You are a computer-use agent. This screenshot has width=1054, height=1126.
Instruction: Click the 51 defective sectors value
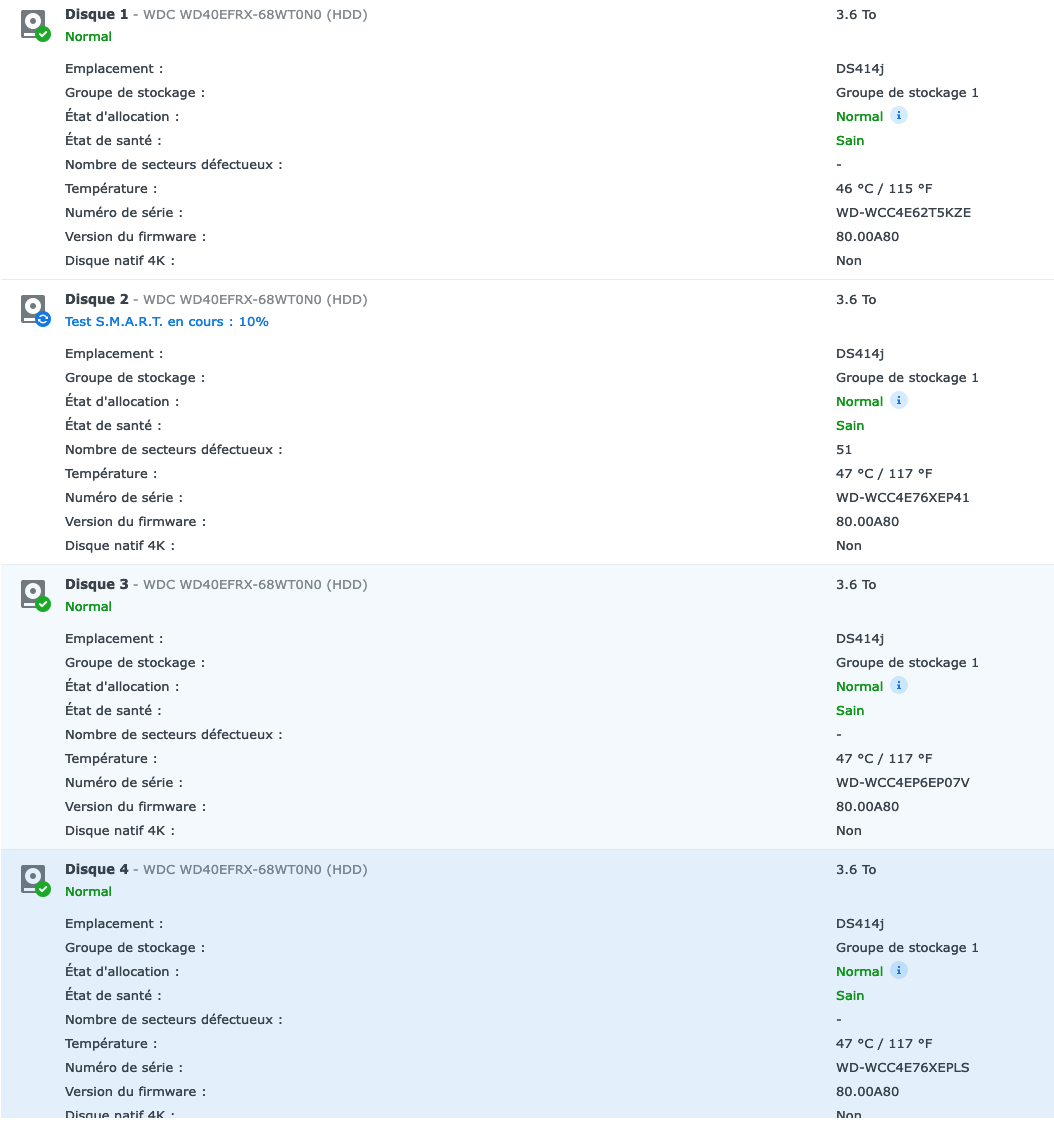coord(844,450)
